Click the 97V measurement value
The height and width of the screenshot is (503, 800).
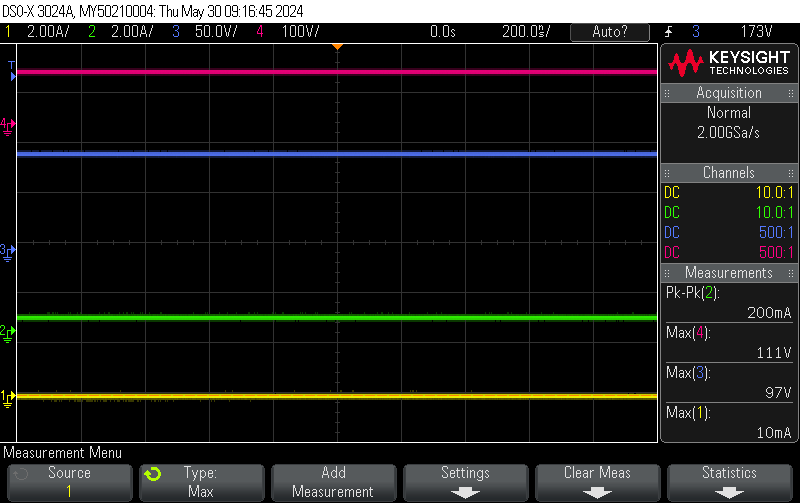[778, 393]
